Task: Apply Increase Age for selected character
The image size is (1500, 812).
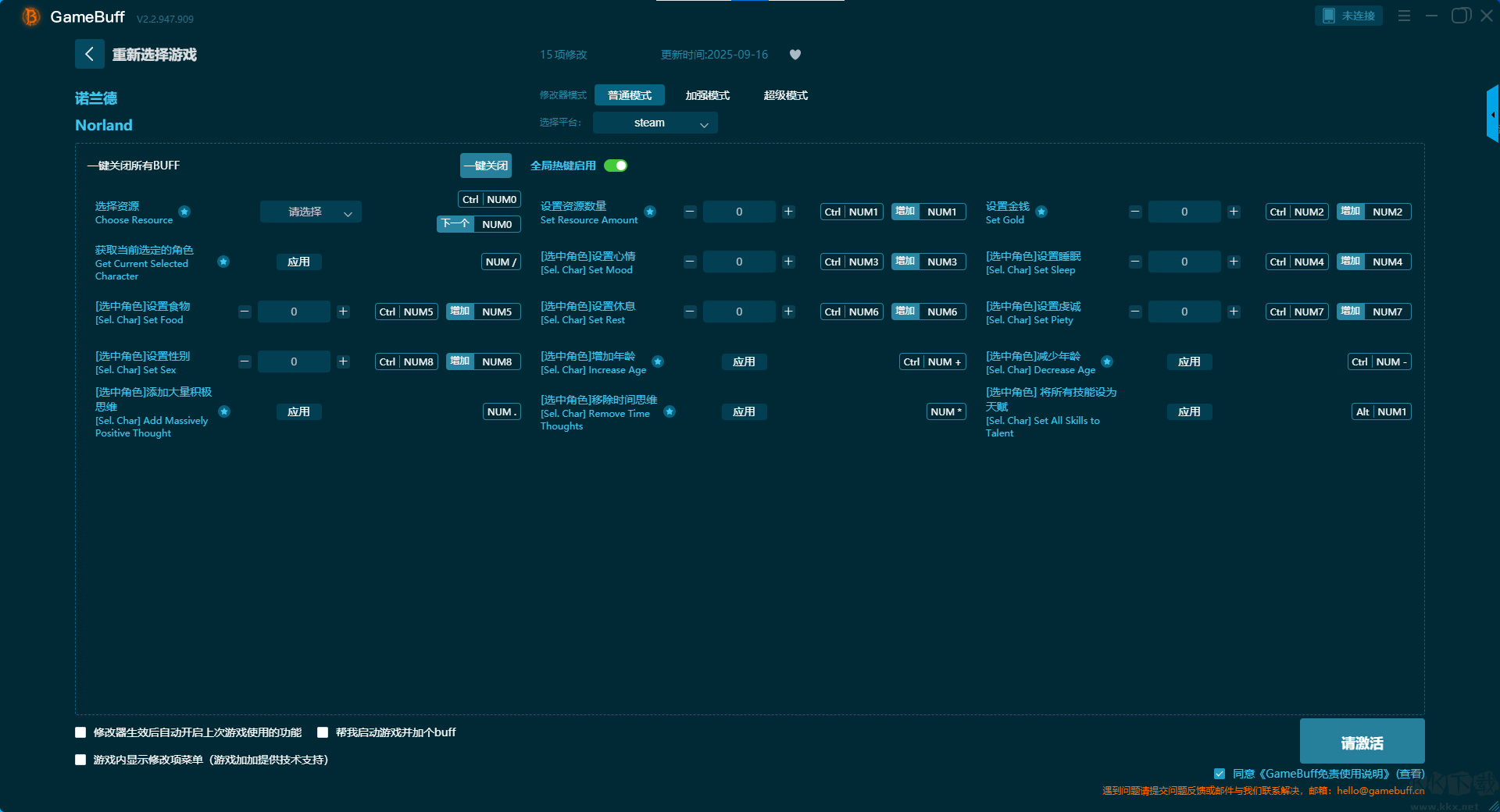Action: [x=745, y=361]
